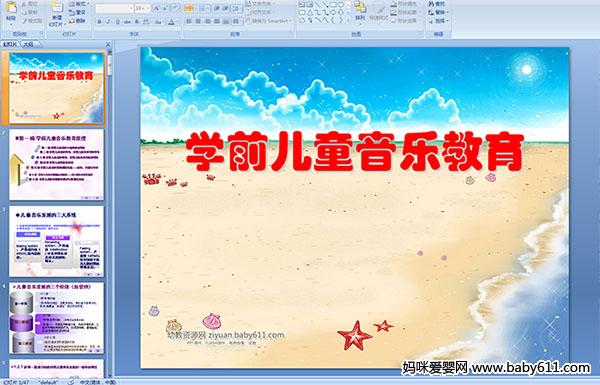Click the Reset slide button

click(x=77, y=12)
